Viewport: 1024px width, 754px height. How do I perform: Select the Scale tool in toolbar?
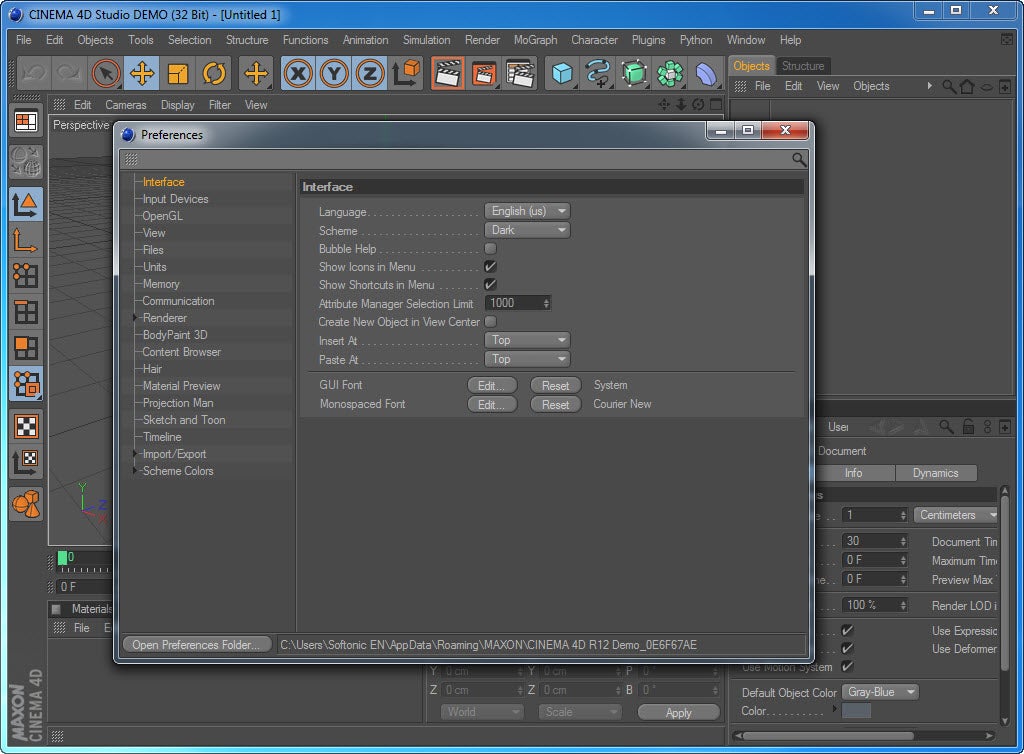178,73
